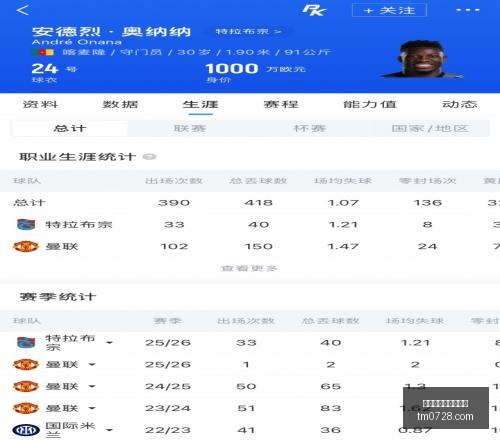Tap Trabzonspor crest in career table

tap(26, 224)
